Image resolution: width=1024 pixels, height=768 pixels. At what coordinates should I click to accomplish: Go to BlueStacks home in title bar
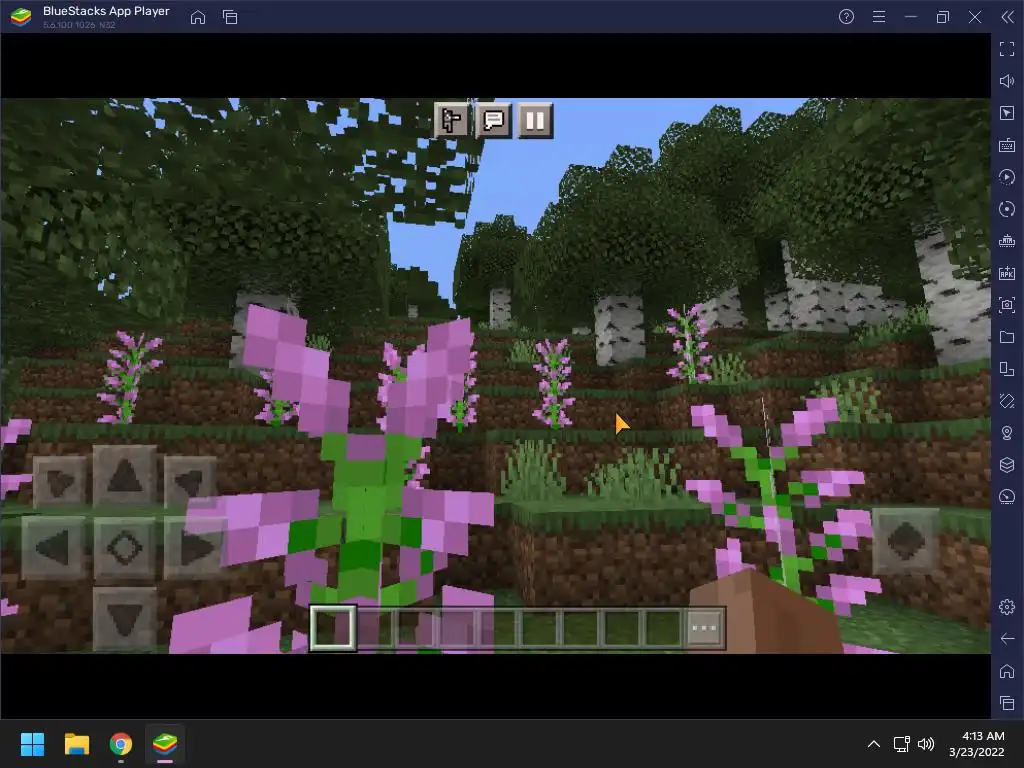click(198, 17)
